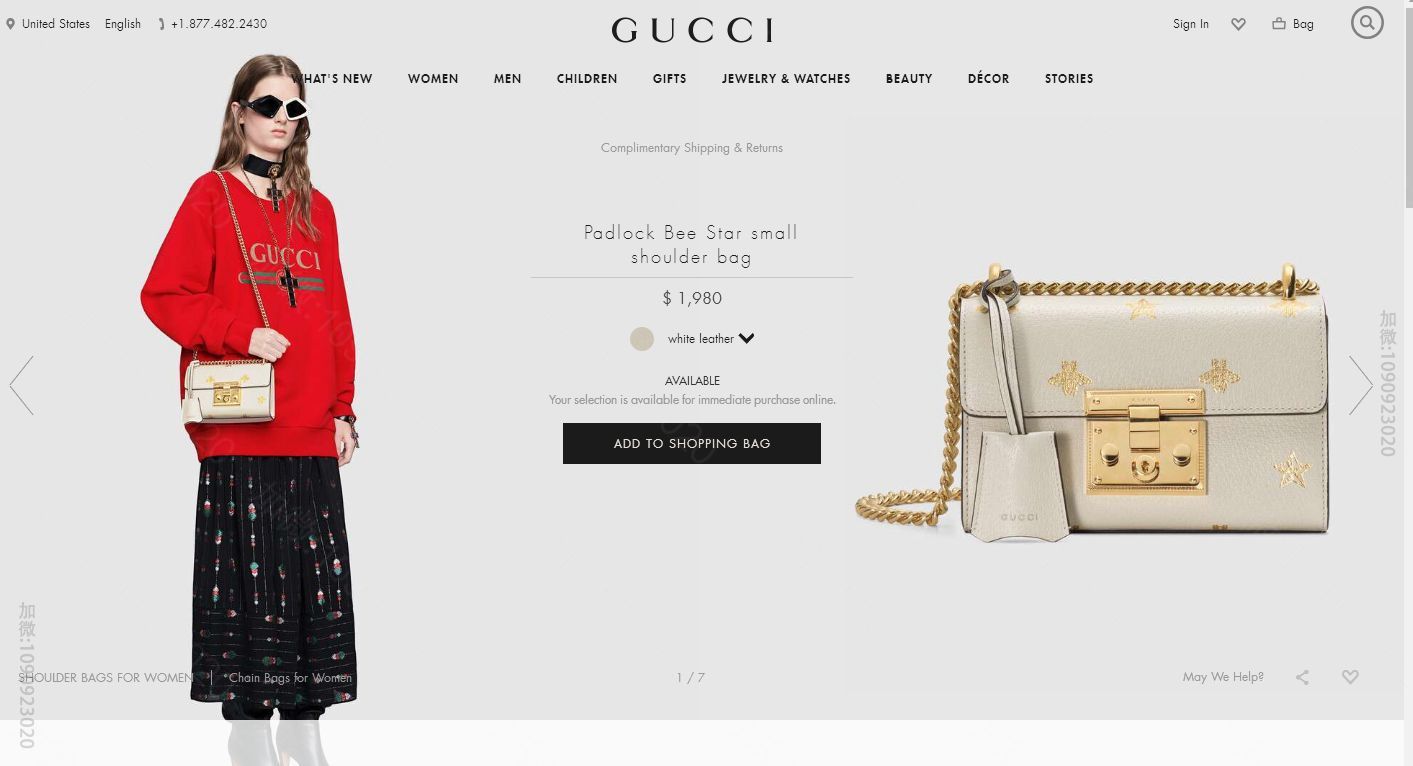
Task: Click the heart wishlist icon in header
Action: click(x=1238, y=24)
